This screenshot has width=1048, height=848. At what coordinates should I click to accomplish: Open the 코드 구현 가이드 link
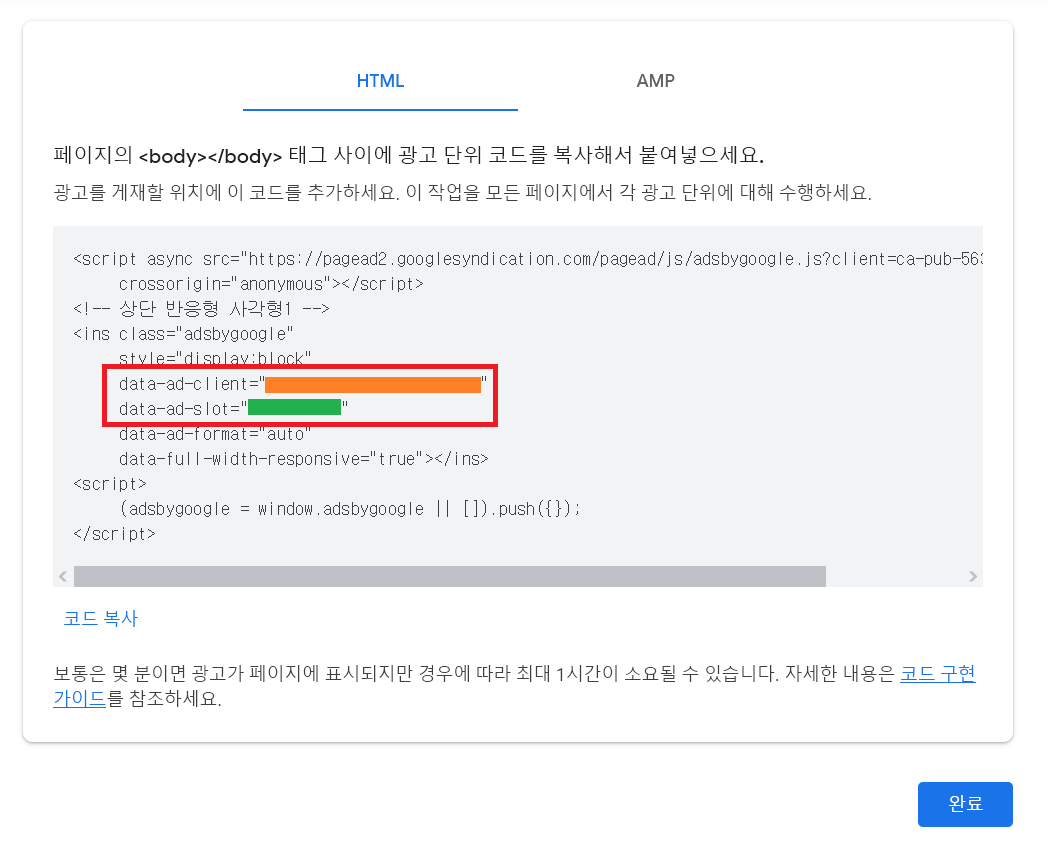[x=937, y=674]
